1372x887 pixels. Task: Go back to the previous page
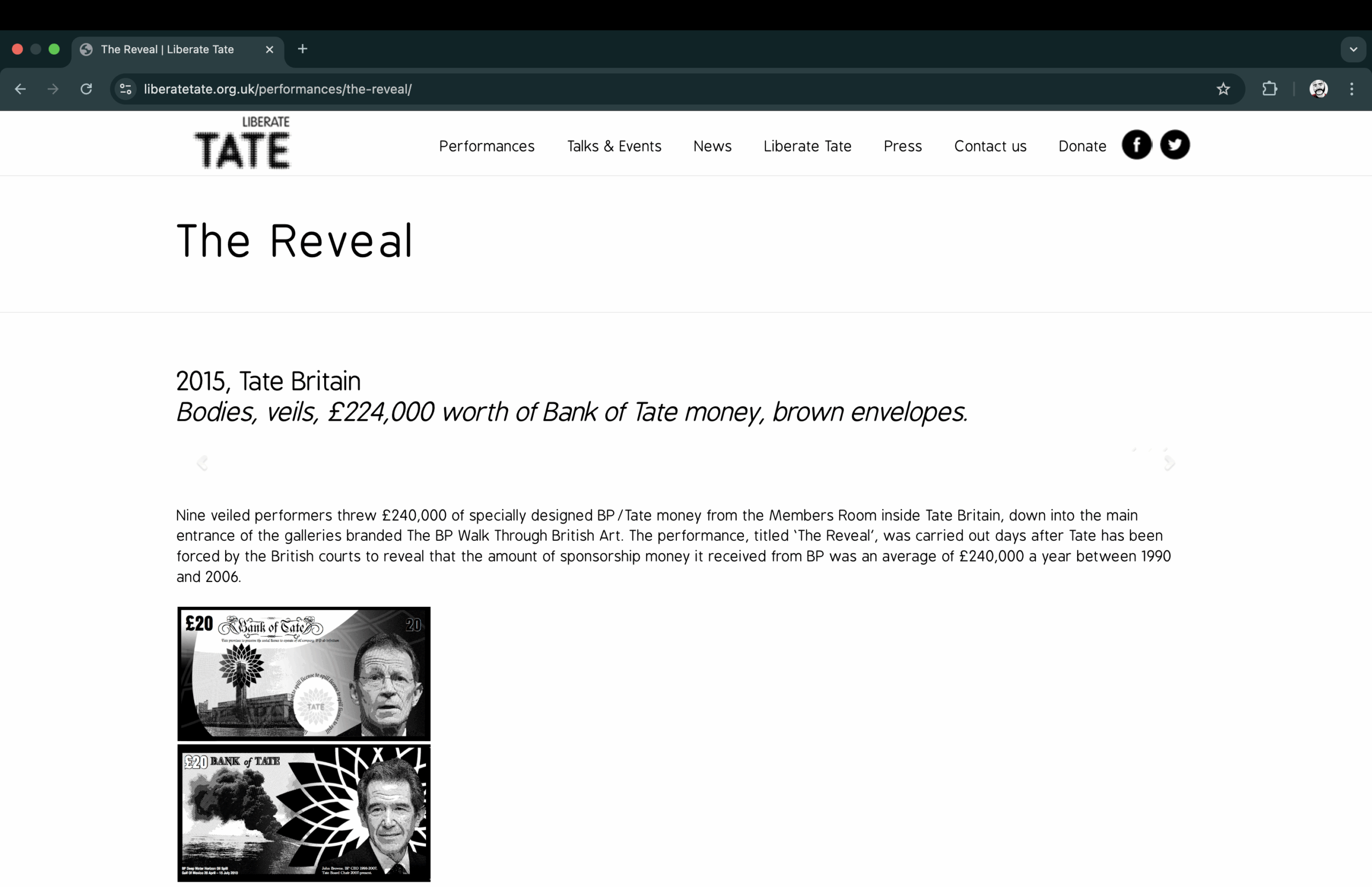click(x=21, y=89)
